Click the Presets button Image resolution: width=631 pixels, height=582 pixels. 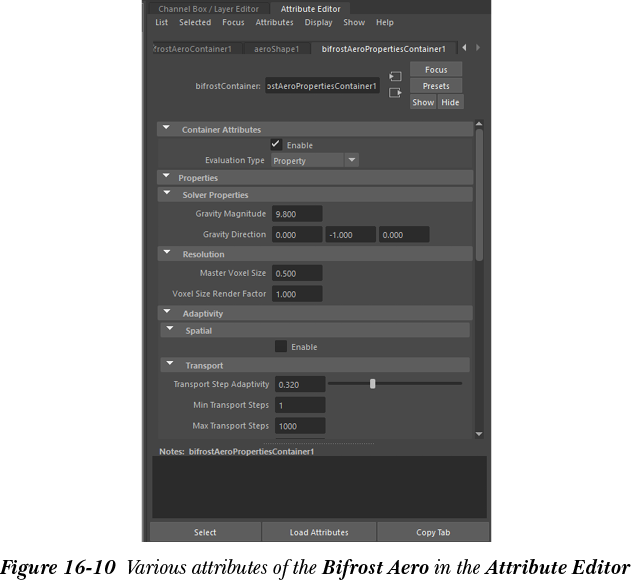436,86
